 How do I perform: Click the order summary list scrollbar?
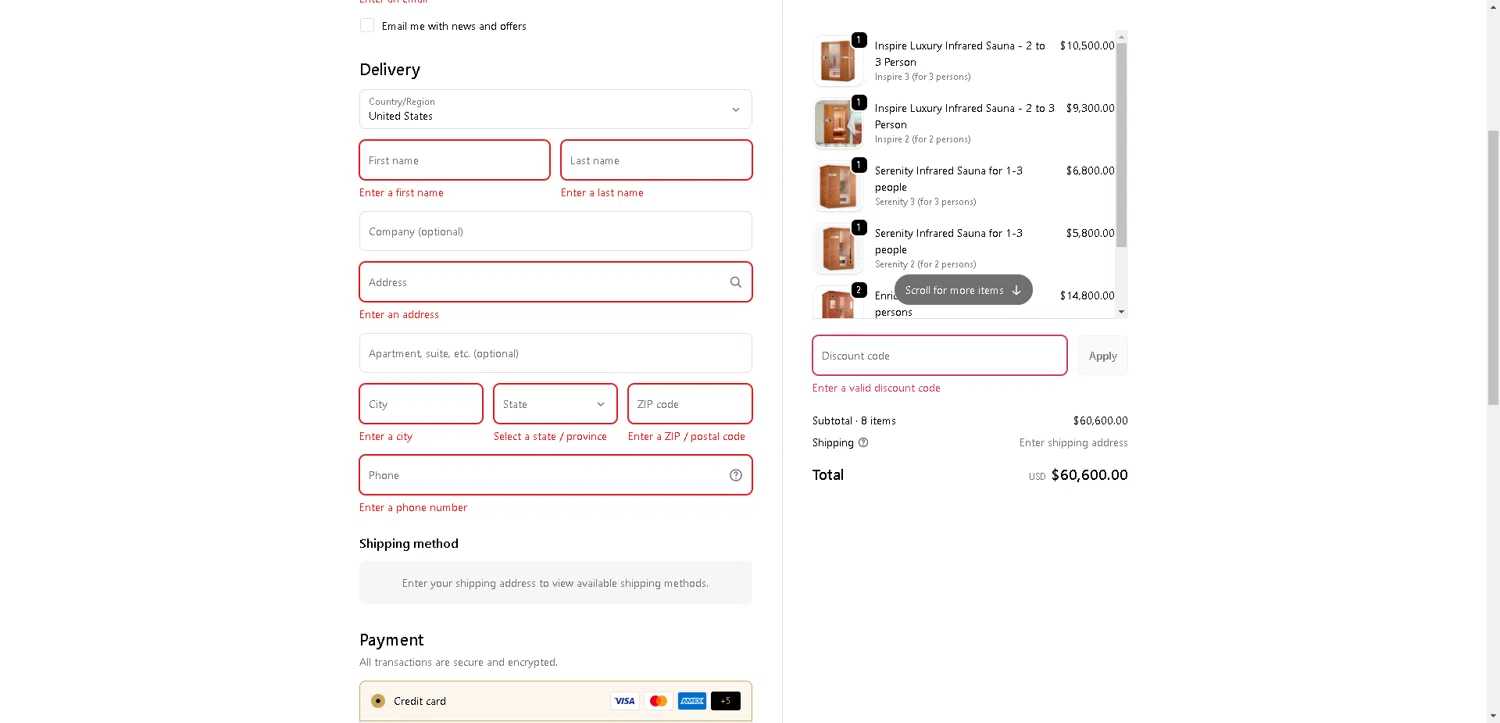coord(1121,145)
